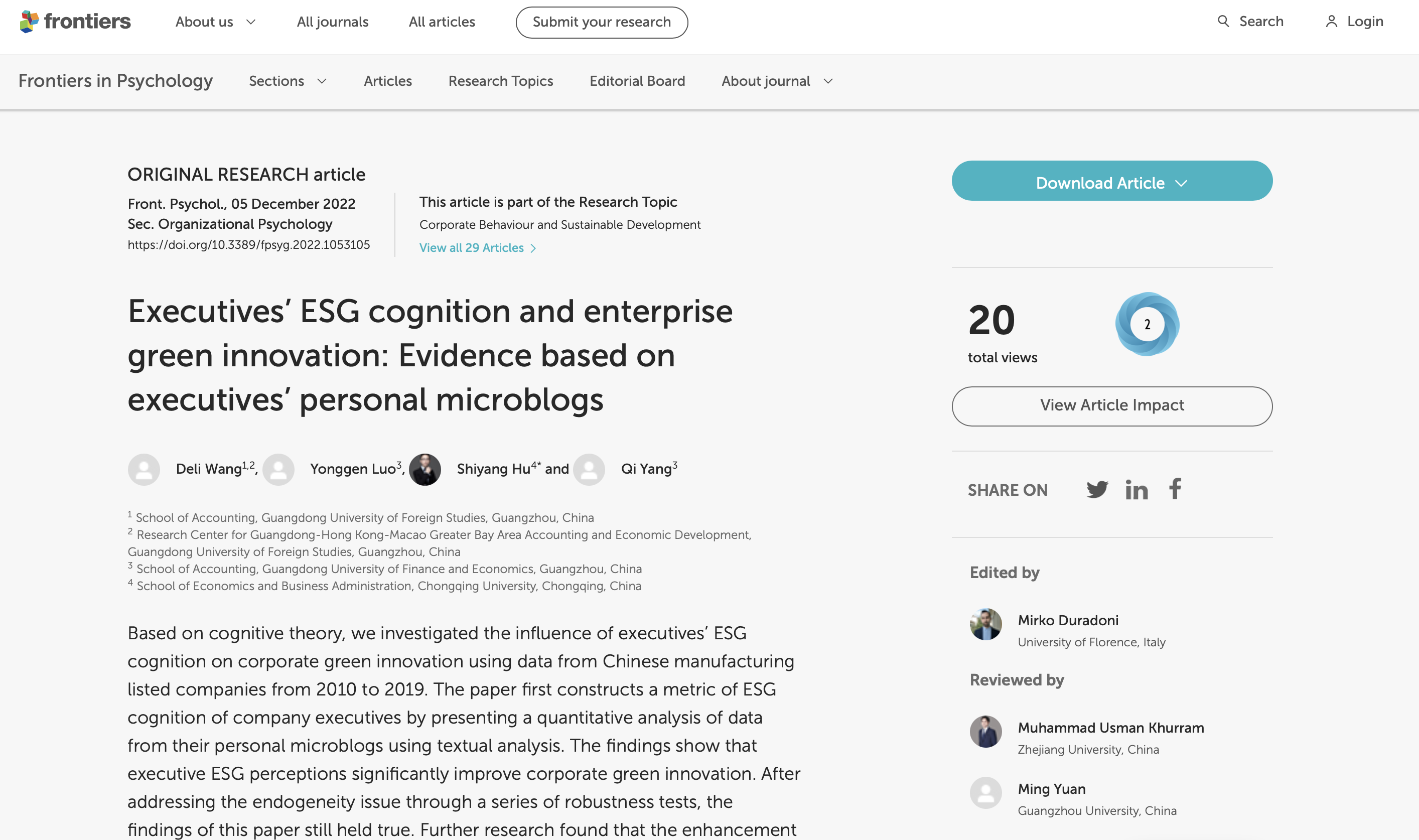Open the Altmetric score badge
Image resolution: width=1419 pixels, height=840 pixels.
pyautogui.click(x=1147, y=324)
